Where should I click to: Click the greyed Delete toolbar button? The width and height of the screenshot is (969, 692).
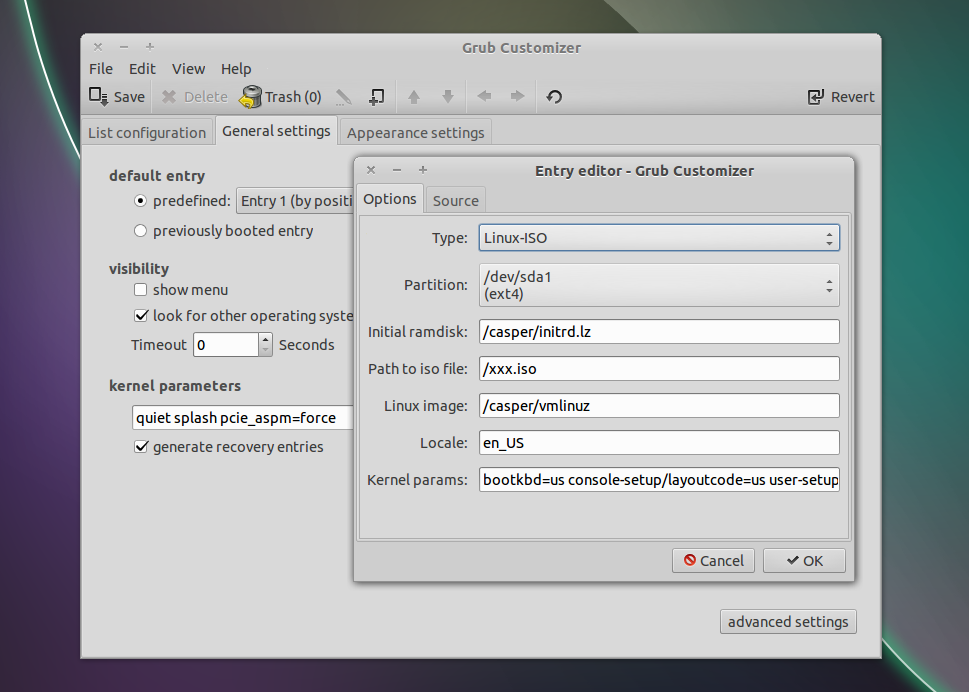[x=195, y=97]
